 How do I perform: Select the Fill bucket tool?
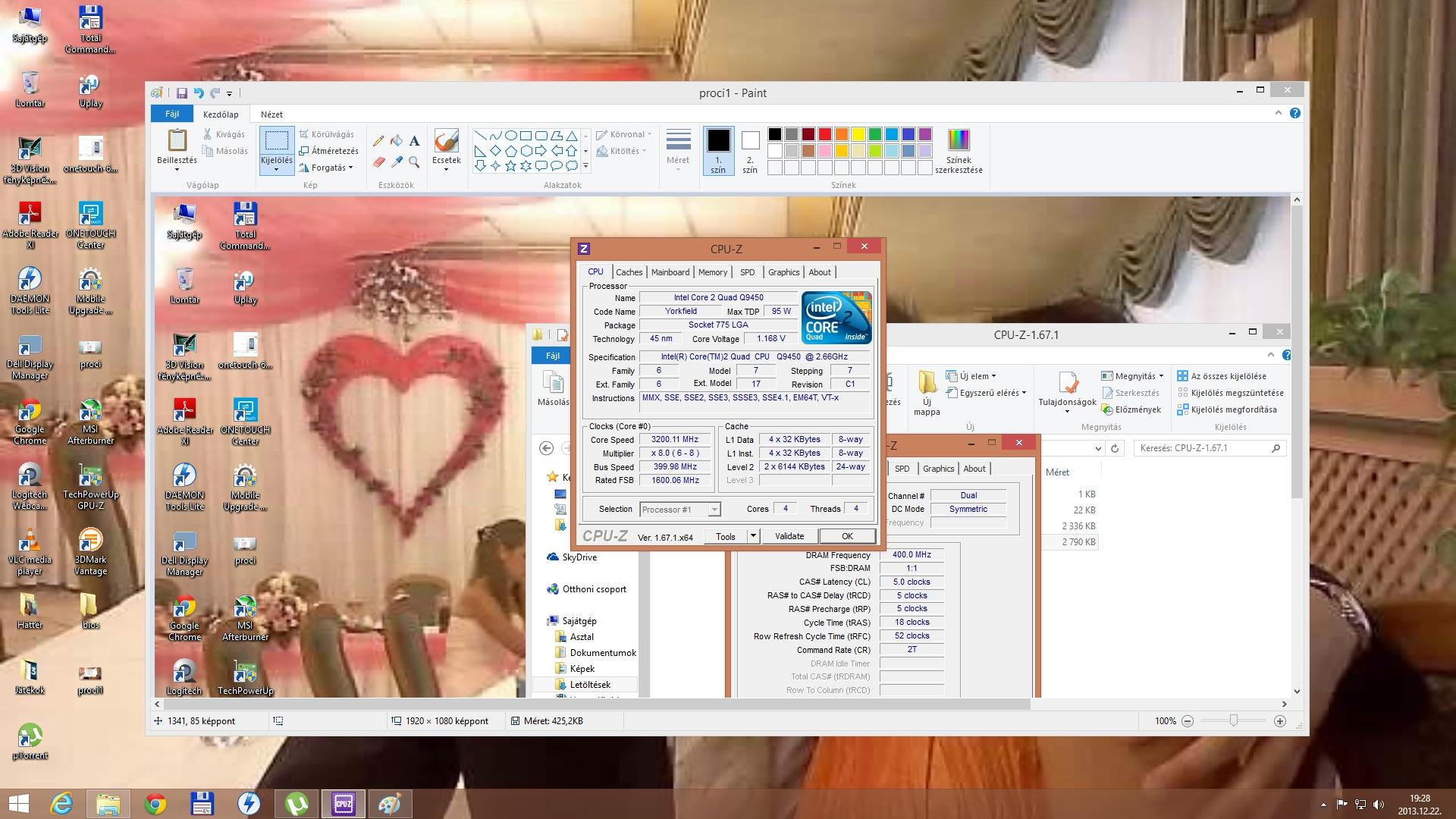(397, 141)
